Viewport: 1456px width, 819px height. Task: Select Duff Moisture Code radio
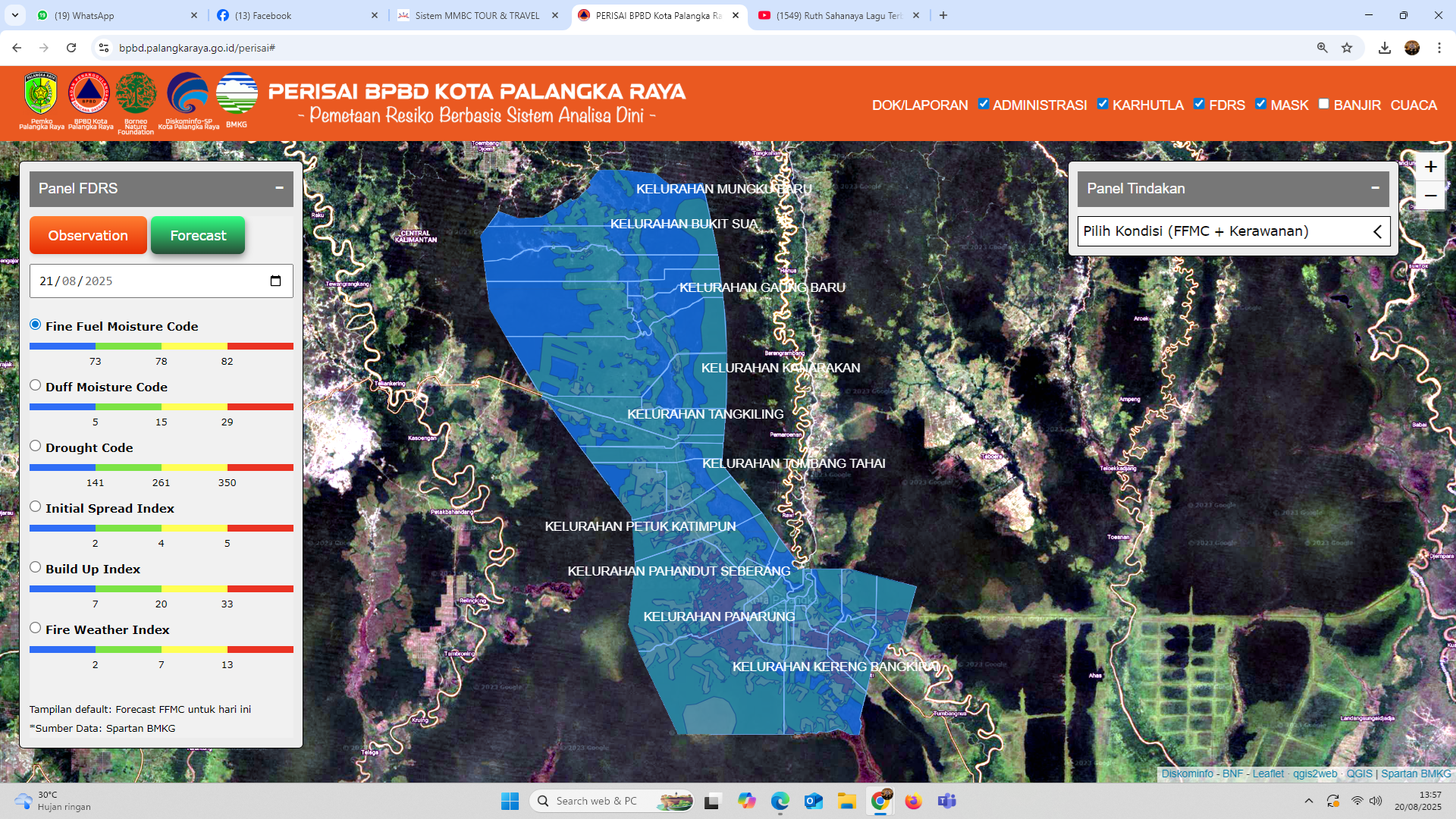35,385
